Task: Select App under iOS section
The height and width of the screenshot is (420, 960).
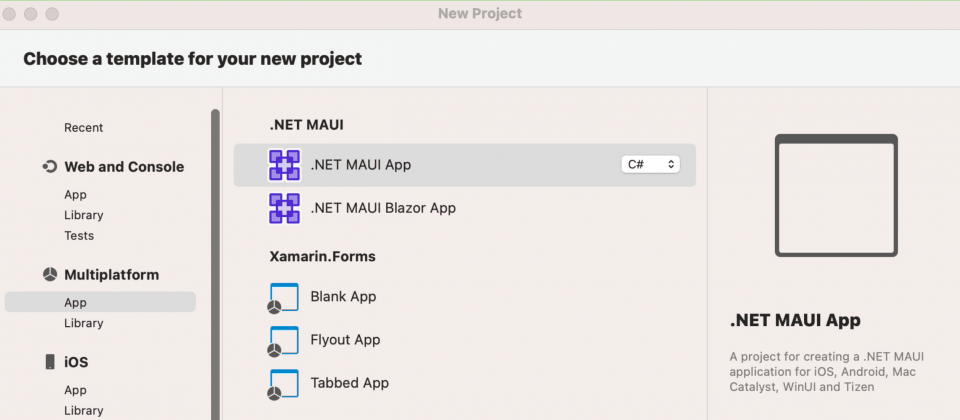Action: [x=75, y=390]
